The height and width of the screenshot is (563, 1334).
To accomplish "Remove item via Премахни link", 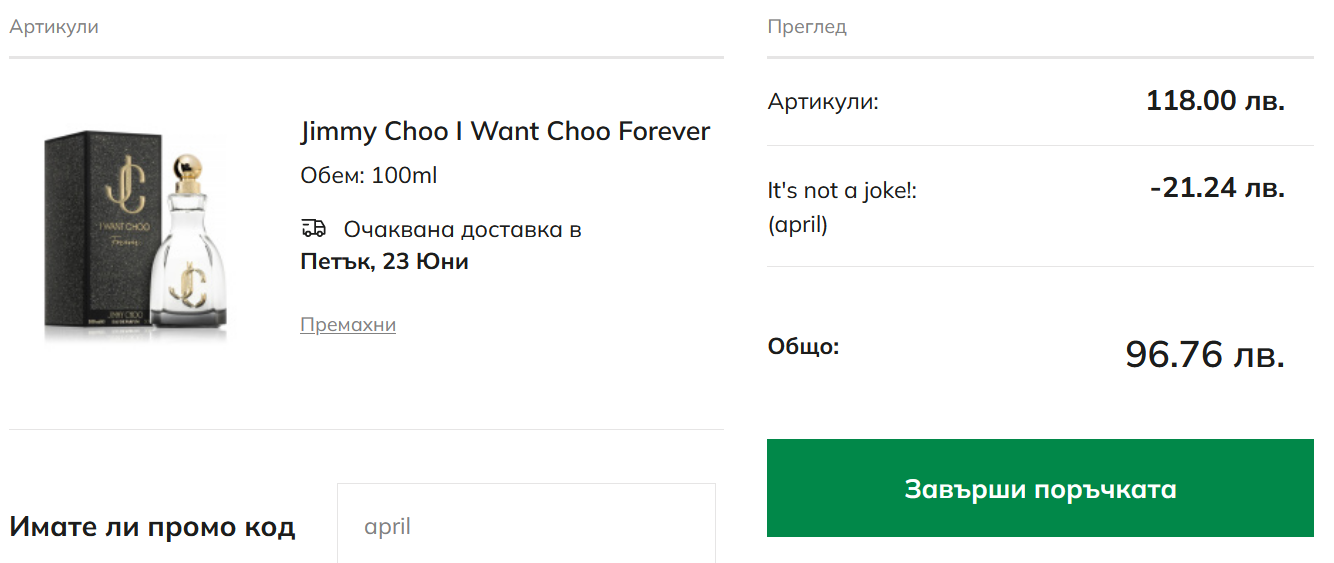I will [347, 325].
